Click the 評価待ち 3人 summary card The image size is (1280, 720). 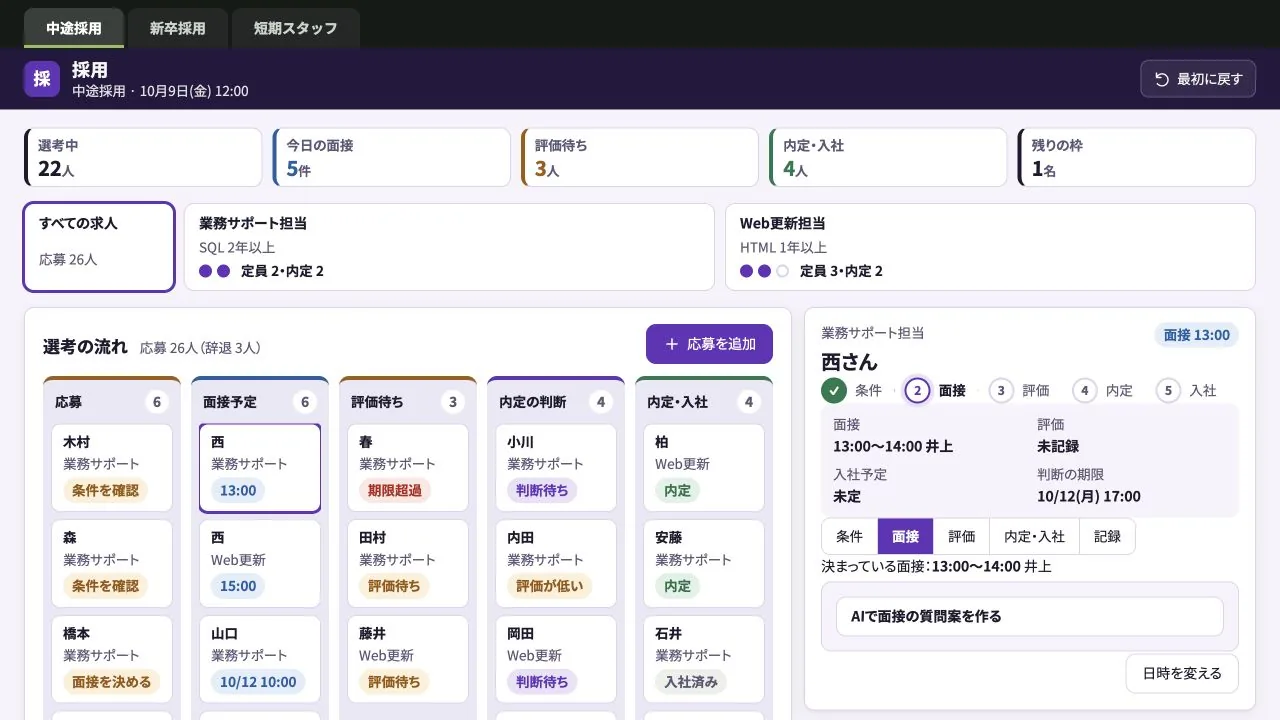pyautogui.click(x=640, y=157)
